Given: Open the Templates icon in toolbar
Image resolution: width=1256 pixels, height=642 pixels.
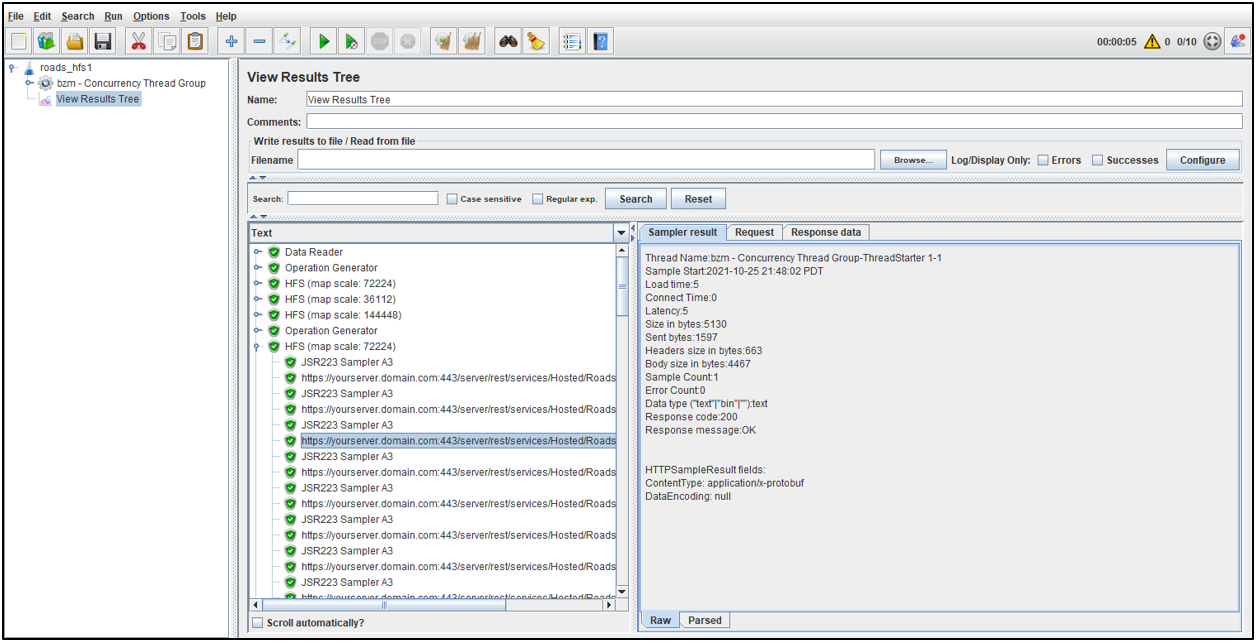Looking at the screenshot, I should coord(47,41).
